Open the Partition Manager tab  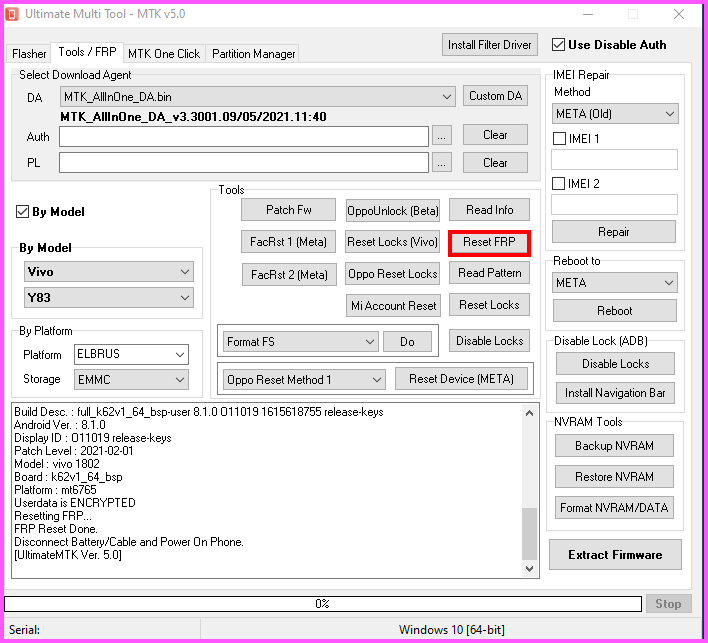point(253,54)
